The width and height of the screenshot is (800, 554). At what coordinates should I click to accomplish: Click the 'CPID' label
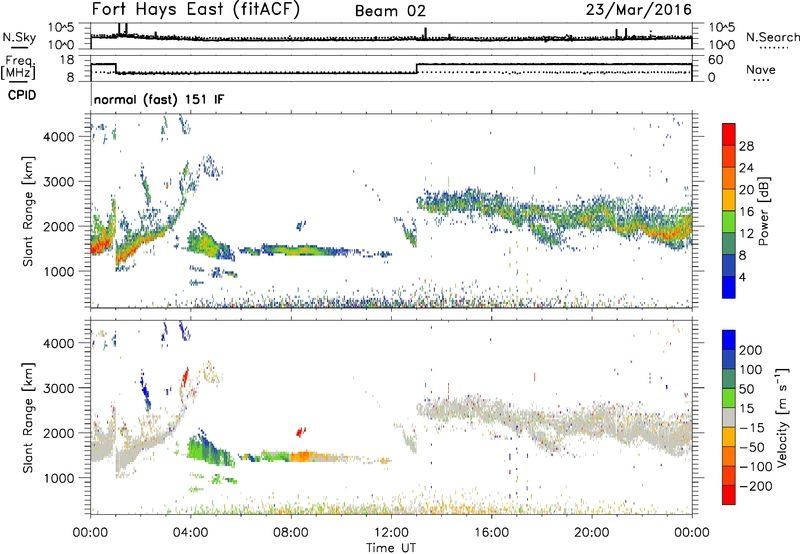coord(22,95)
